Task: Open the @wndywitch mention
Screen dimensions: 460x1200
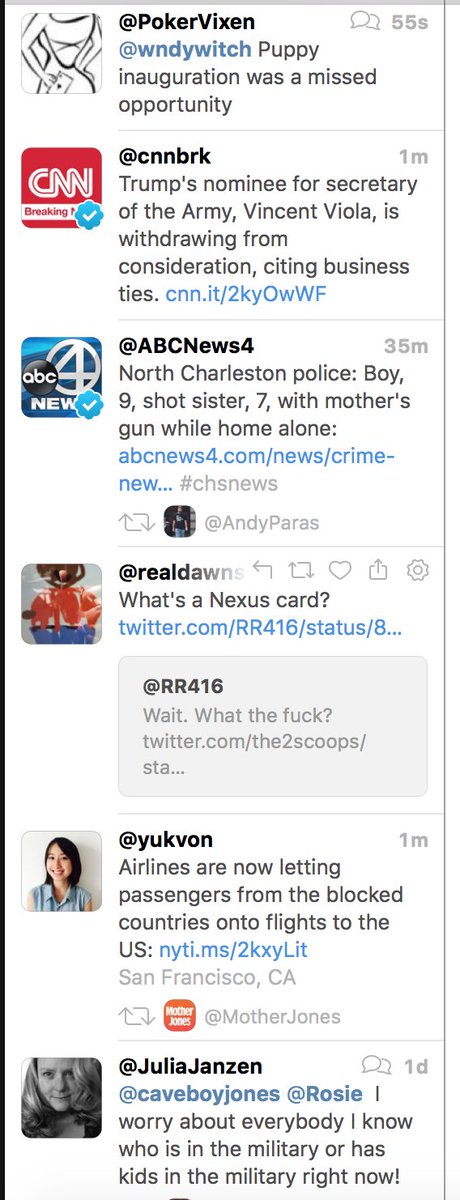Action: tap(185, 49)
